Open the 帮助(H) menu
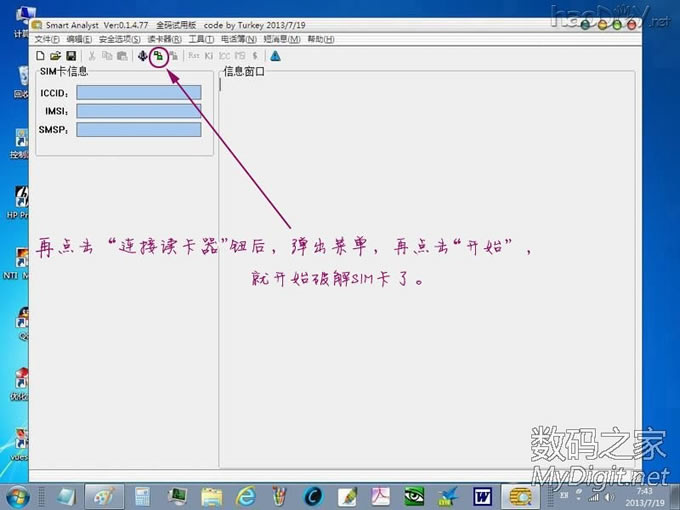This screenshot has height=510, width=680. pos(316,39)
